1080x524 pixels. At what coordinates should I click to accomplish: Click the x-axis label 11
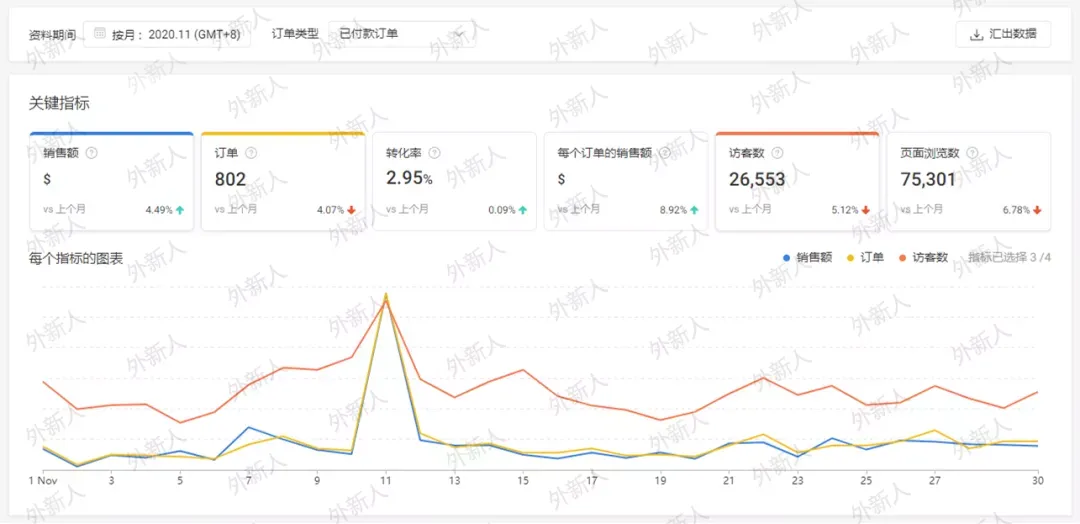click(x=386, y=480)
